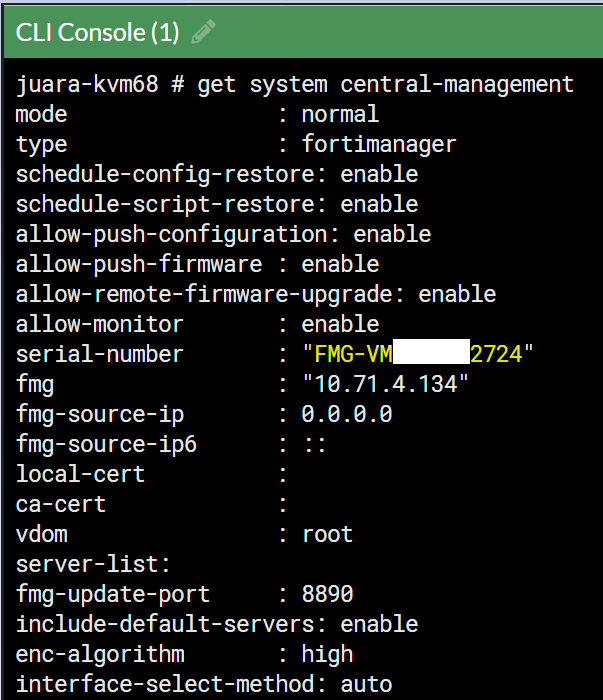Image resolution: width=603 pixels, height=700 pixels.
Task: Click the schedule-script-restore enable value
Action: (x=379, y=204)
